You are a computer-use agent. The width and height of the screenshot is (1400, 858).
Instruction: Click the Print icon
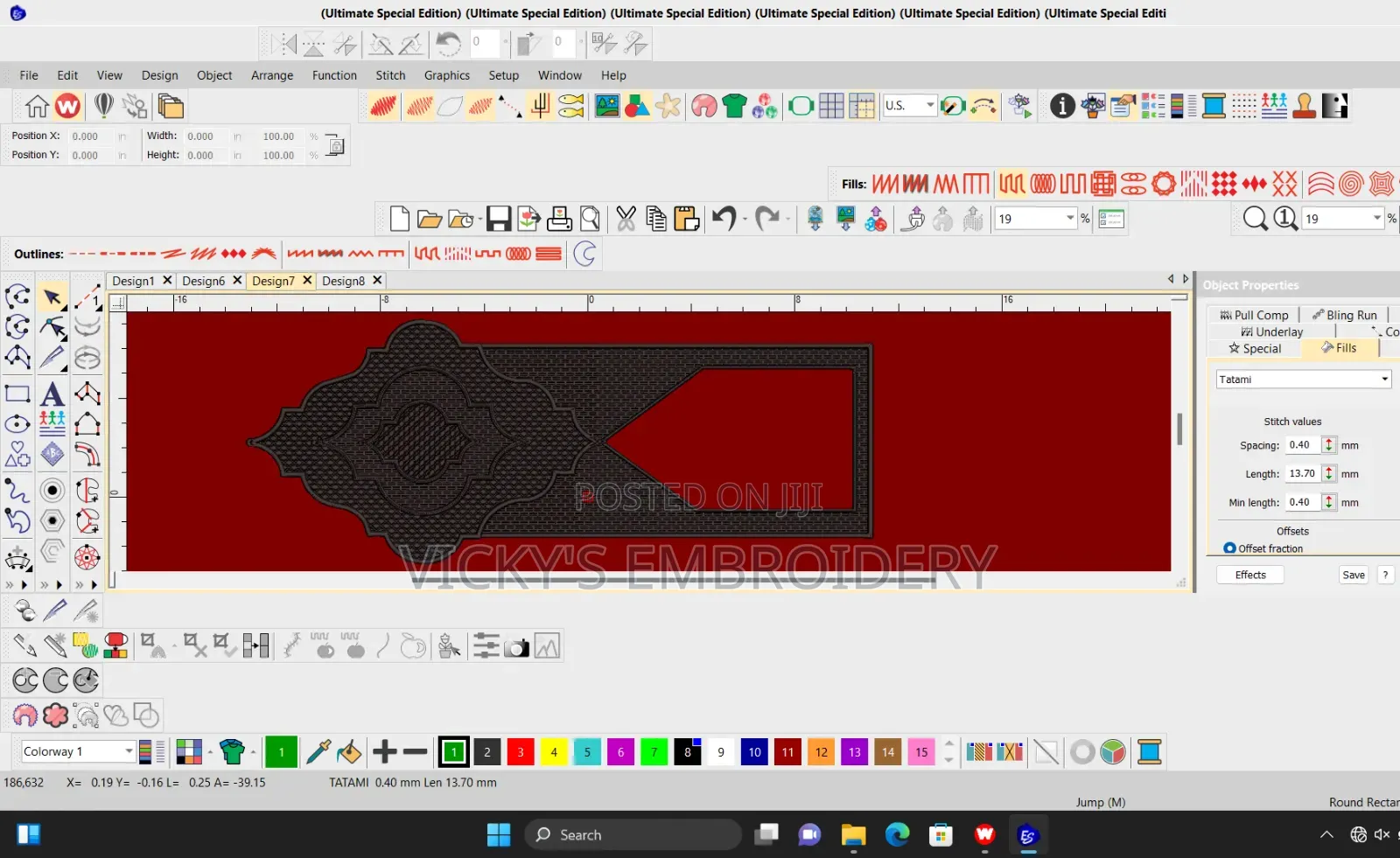click(559, 219)
